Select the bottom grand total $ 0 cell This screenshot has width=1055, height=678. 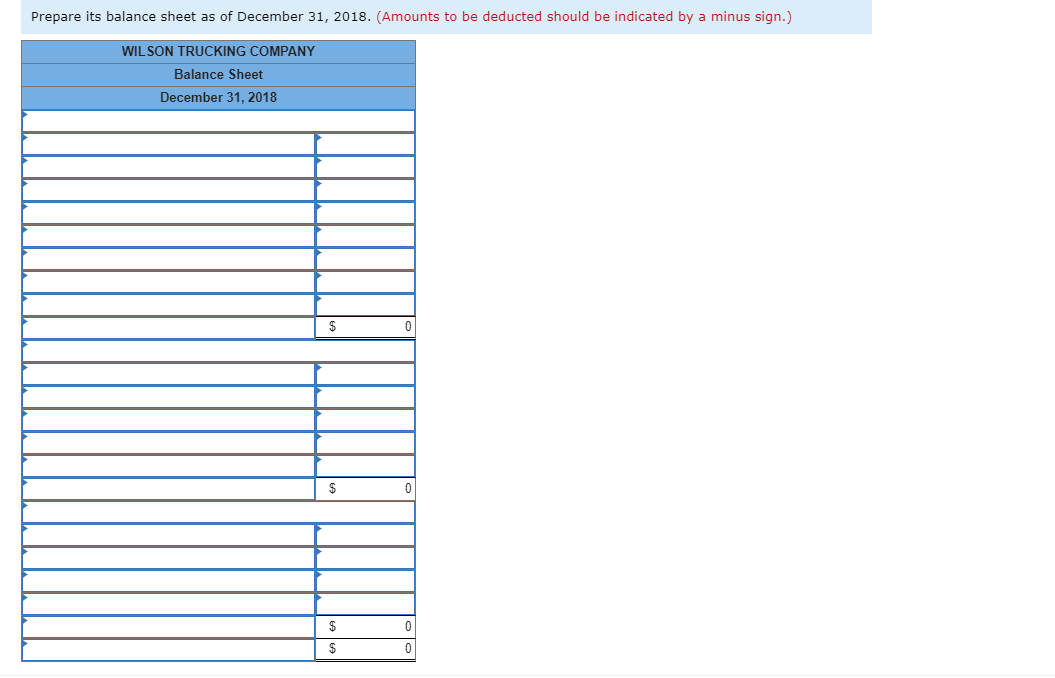[x=365, y=648]
